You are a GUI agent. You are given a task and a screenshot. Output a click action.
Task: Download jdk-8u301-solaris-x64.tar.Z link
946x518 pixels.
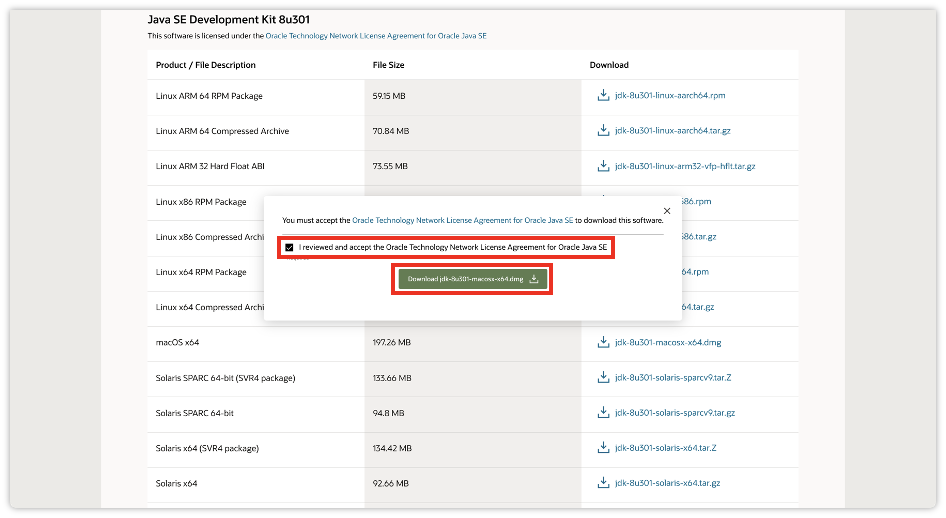(x=665, y=447)
